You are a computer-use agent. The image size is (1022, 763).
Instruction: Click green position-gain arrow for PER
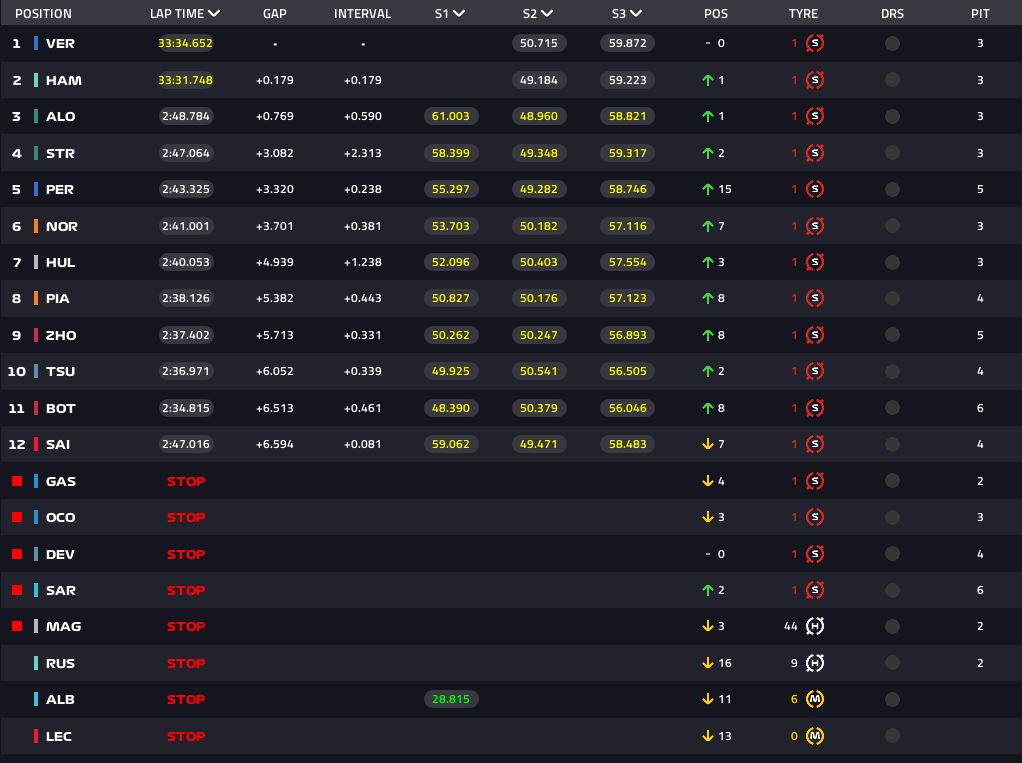708,190
